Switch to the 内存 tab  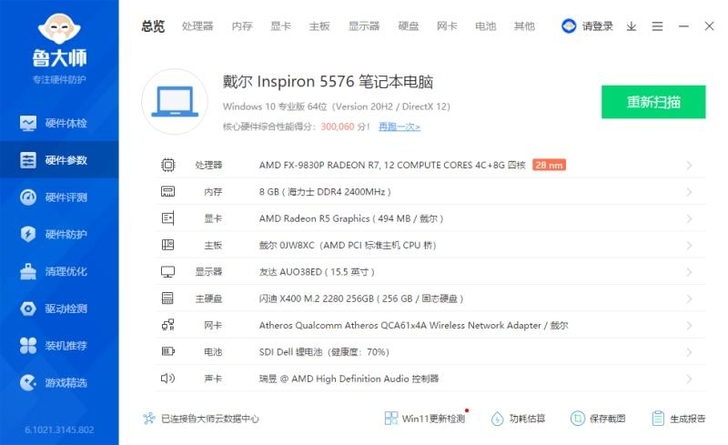click(242, 26)
